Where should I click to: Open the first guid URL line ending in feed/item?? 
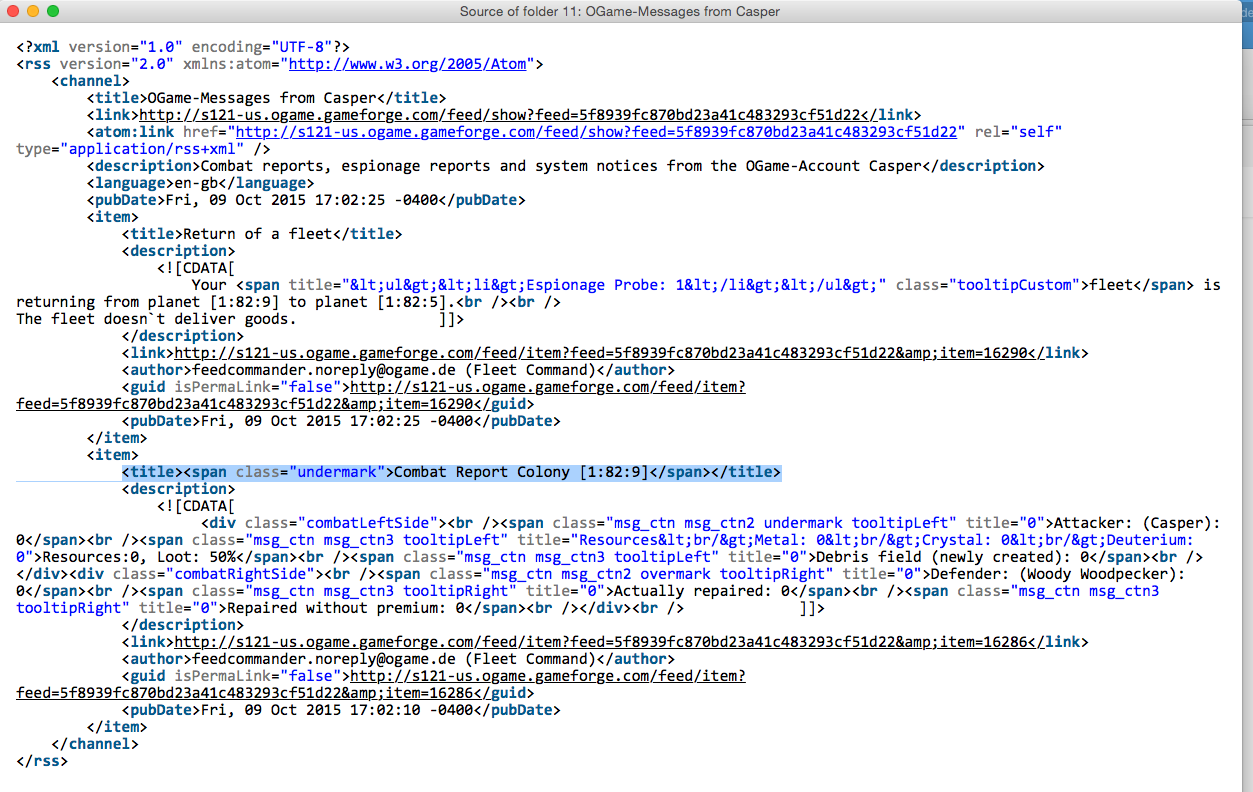pos(548,387)
